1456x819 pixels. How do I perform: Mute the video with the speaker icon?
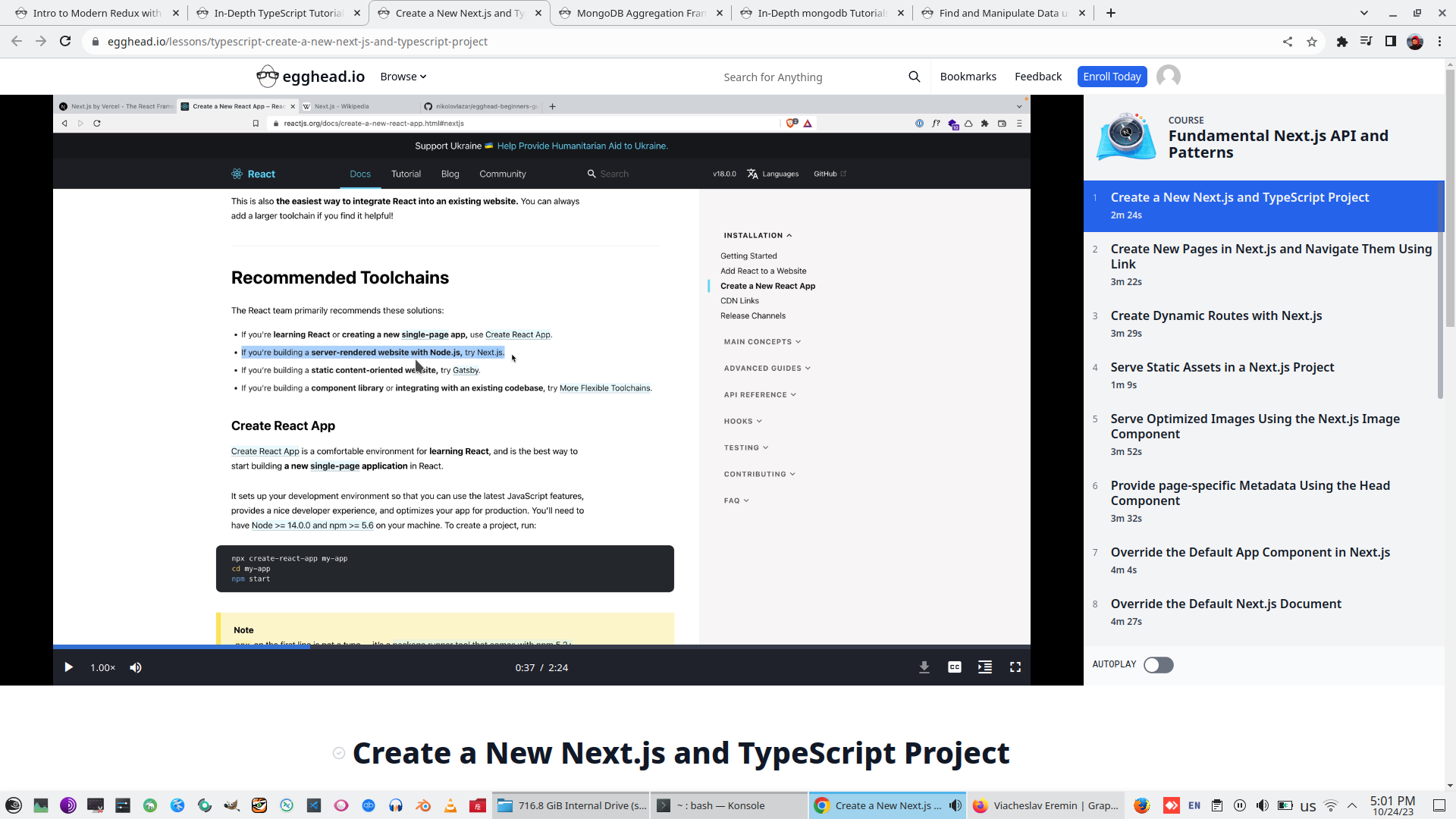tap(136, 667)
